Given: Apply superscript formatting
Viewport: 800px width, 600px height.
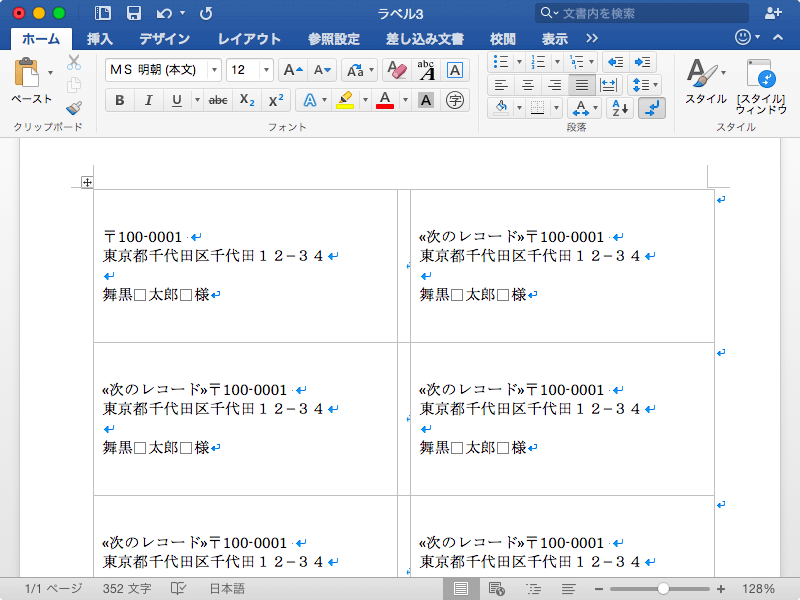Looking at the screenshot, I should tap(276, 101).
